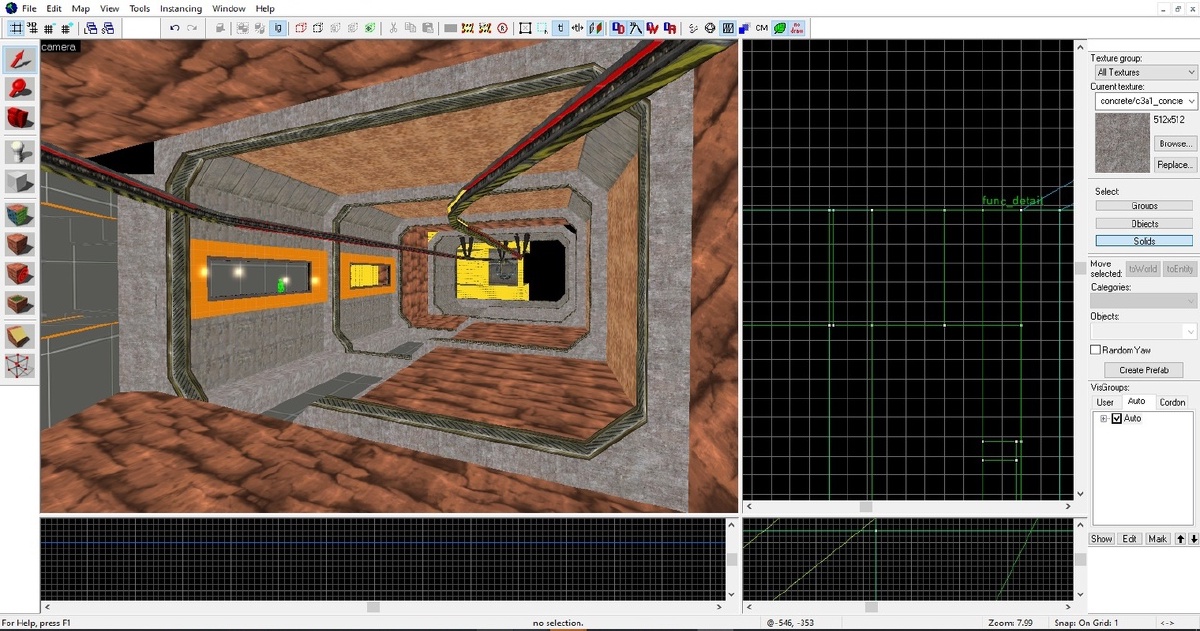Viewport: 1200px width, 631px height.
Task: Select the Camera tool
Action: pos(20,119)
